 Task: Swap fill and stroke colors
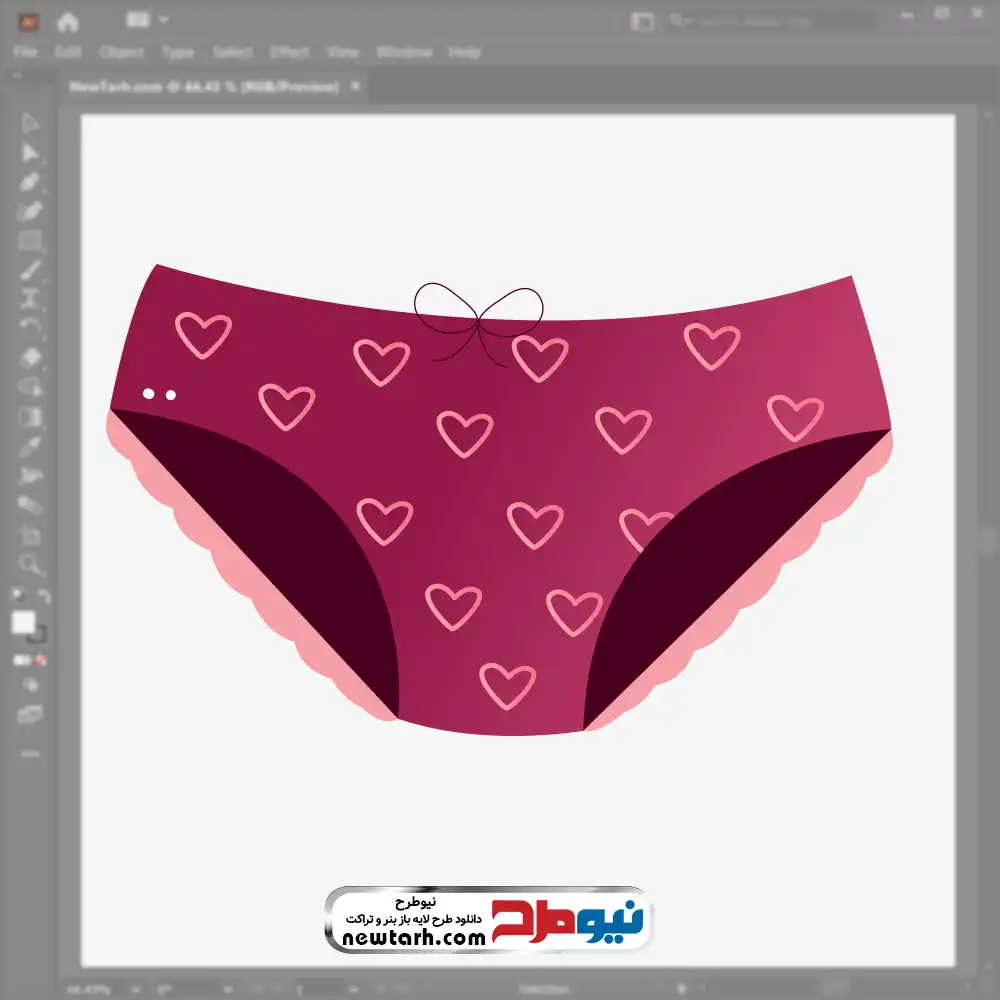tap(43, 596)
